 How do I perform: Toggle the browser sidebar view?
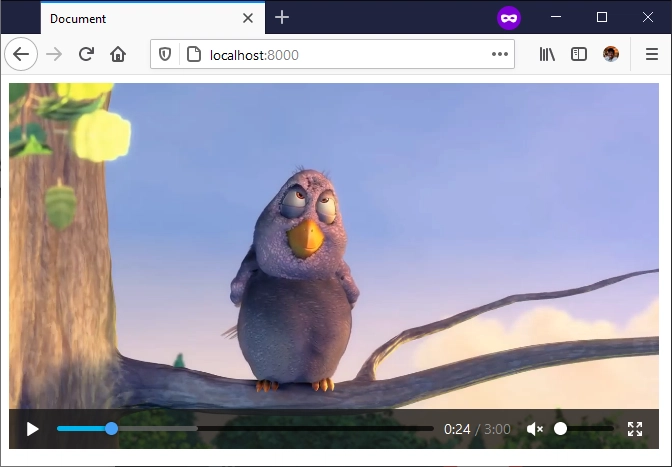click(579, 54)
